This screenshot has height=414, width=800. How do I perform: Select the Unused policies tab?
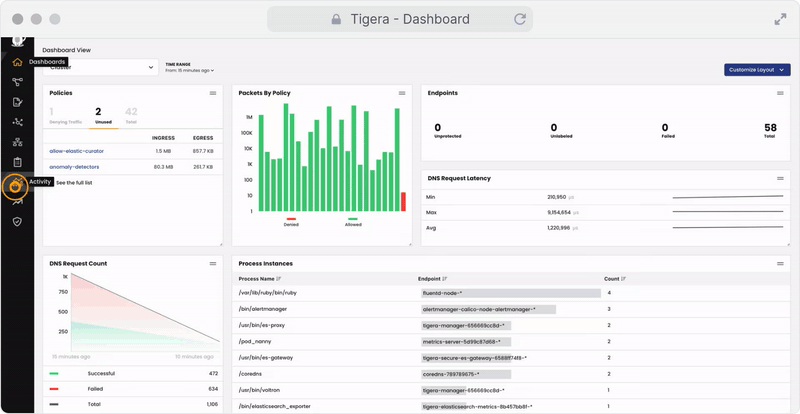103,116
